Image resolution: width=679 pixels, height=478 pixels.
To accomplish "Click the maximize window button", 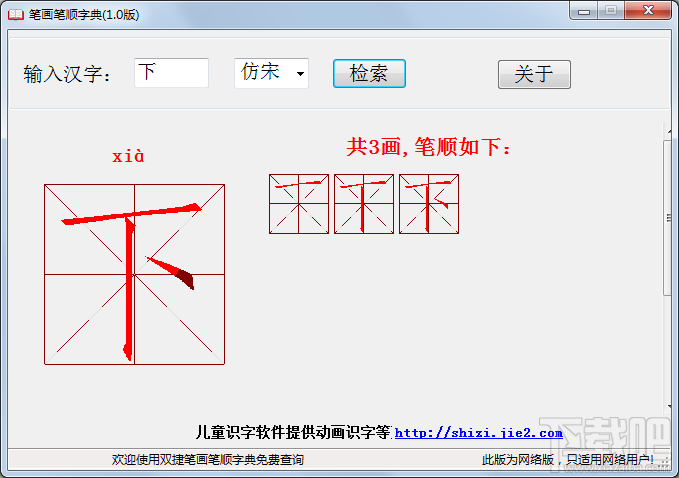I will click(x=610, y=12).
